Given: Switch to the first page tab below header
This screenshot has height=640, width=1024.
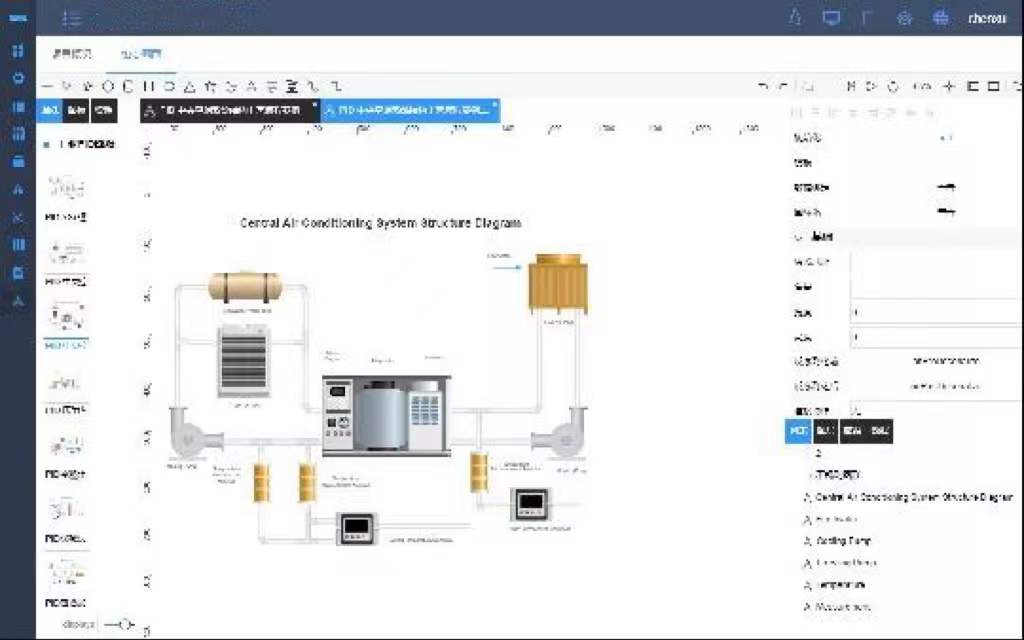Looking at the screenshot, I should 72,54.
